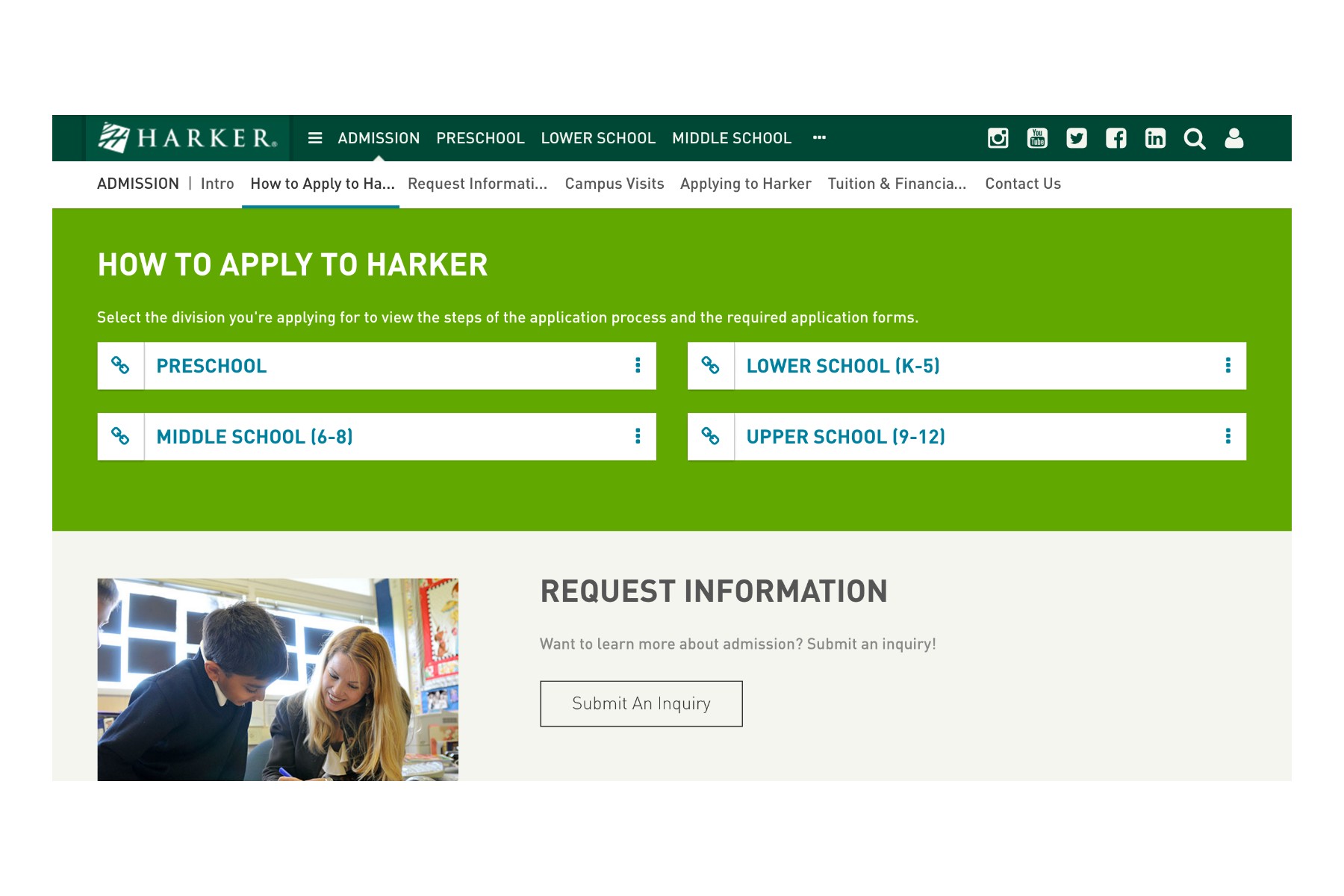Click the teacher and student photo
Viewport: 1344px width, 896px height.
278,679
